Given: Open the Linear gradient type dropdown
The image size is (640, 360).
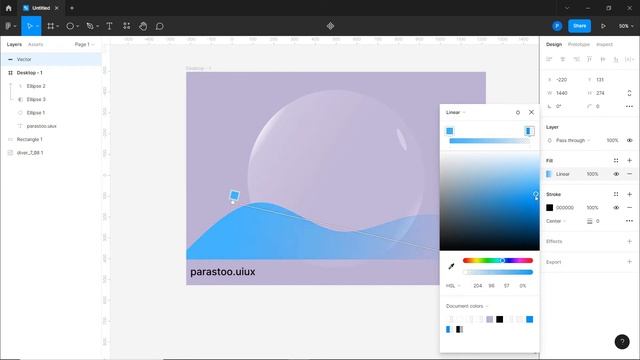Looking at the screenshot, I should point(456,112).
